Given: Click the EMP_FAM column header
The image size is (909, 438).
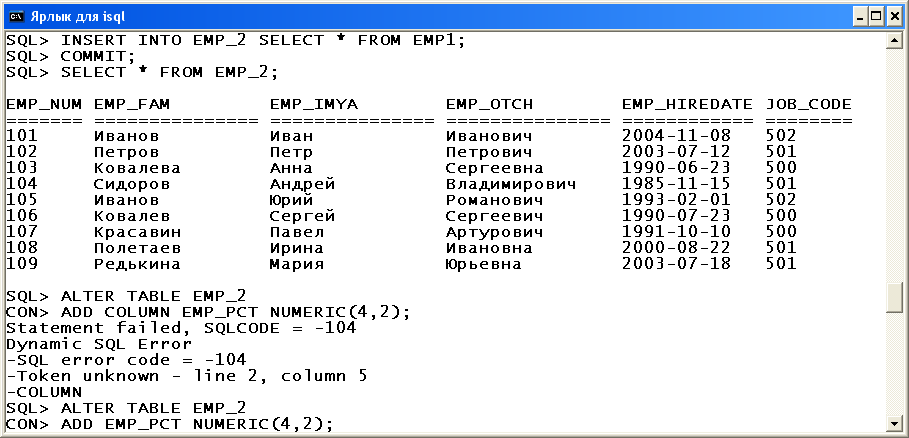Looking at the screenshot, I should coord(132,105).
